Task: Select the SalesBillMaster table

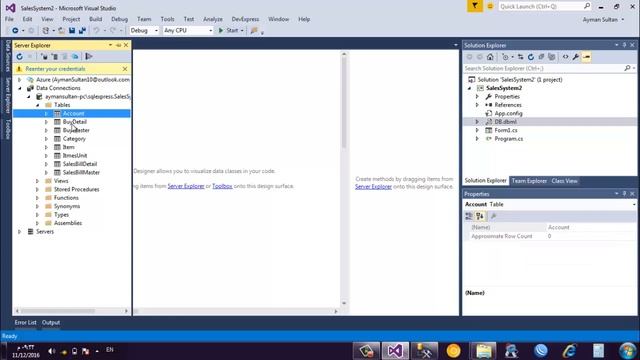Action: pyautogui.click(x=81, y=173)
